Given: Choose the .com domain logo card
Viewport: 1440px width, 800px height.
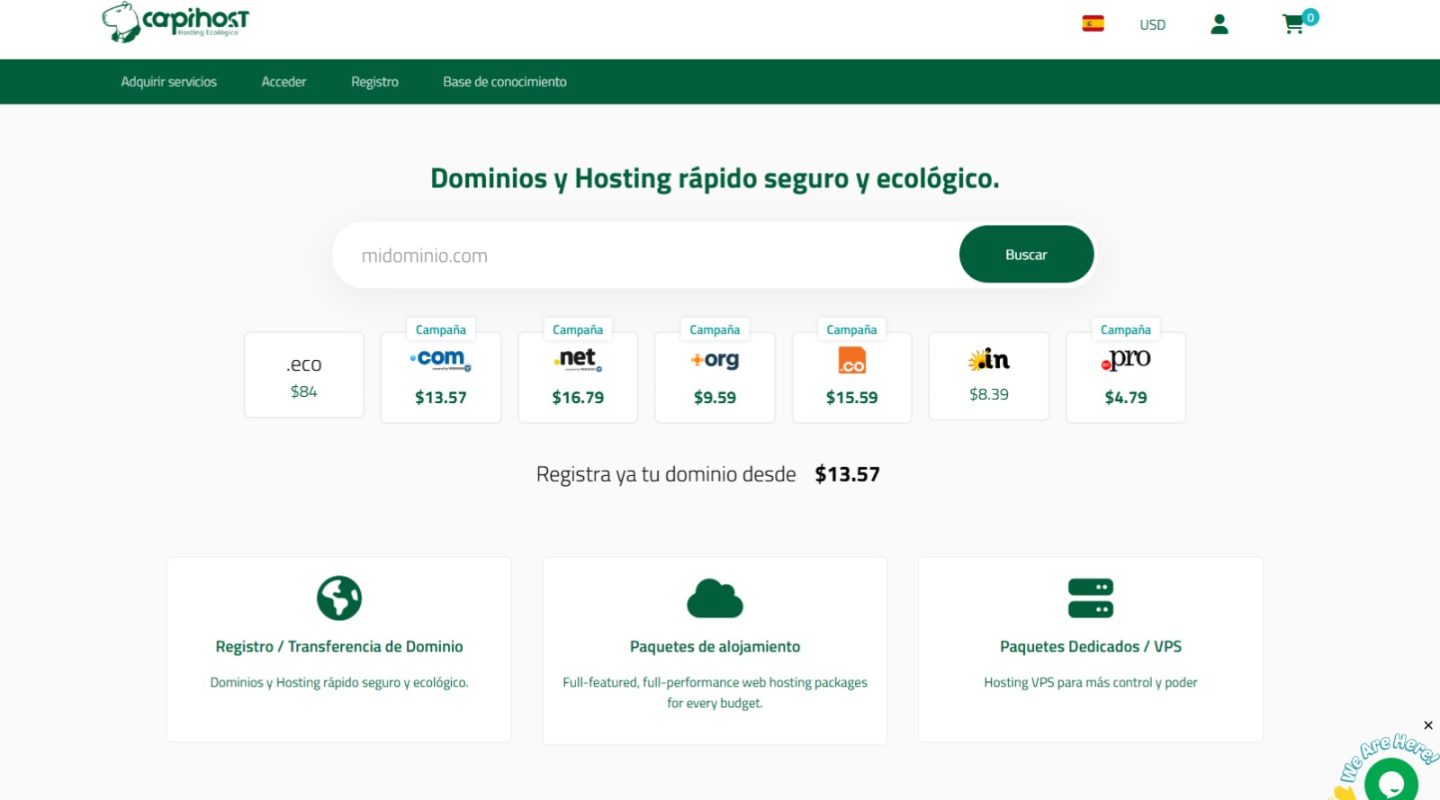Looking at the screenshot, I should pos(441,376).
